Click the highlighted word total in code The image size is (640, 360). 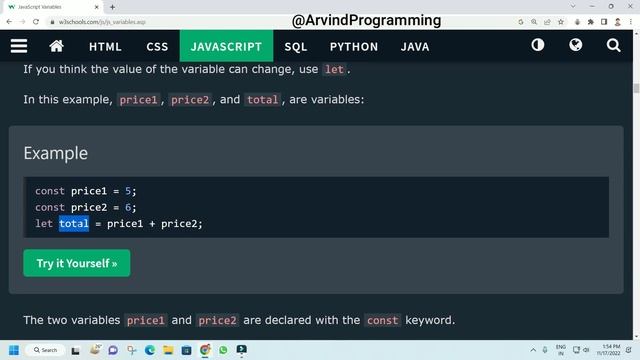tap(74, 224)
